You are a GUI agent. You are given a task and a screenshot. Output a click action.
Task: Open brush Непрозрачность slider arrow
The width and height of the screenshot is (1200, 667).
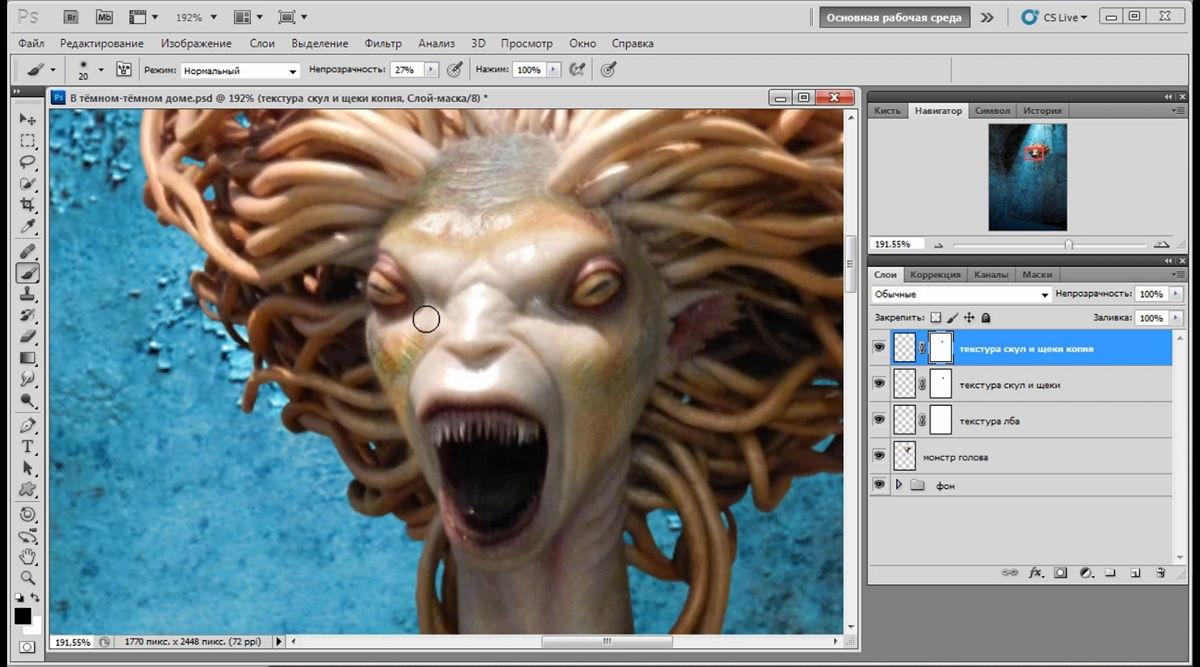point(432,70)
